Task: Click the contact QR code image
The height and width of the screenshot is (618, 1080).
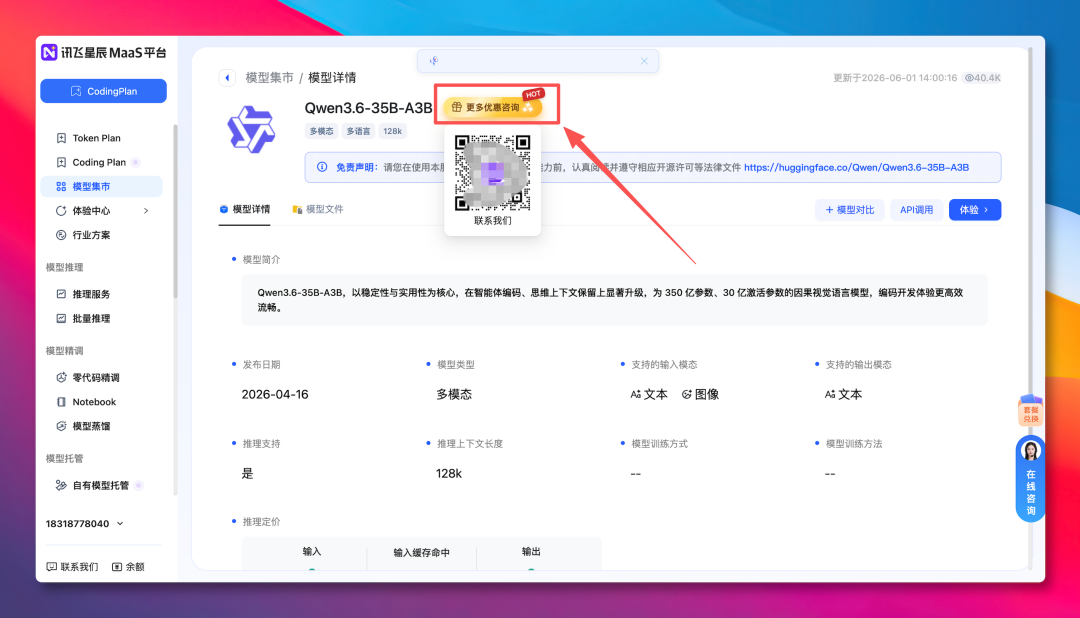Action: click(x=492, y=173)
